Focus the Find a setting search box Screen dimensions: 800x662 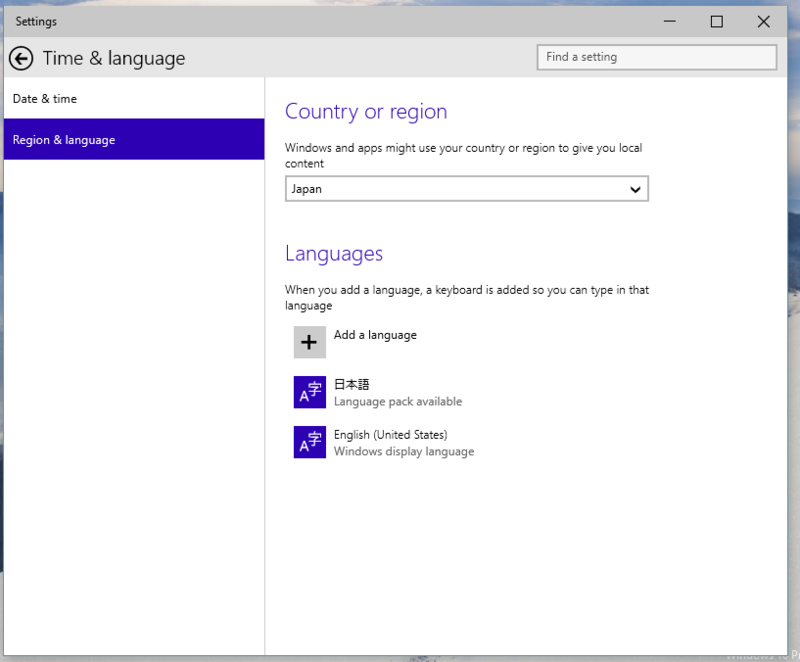tap(657, 57)
